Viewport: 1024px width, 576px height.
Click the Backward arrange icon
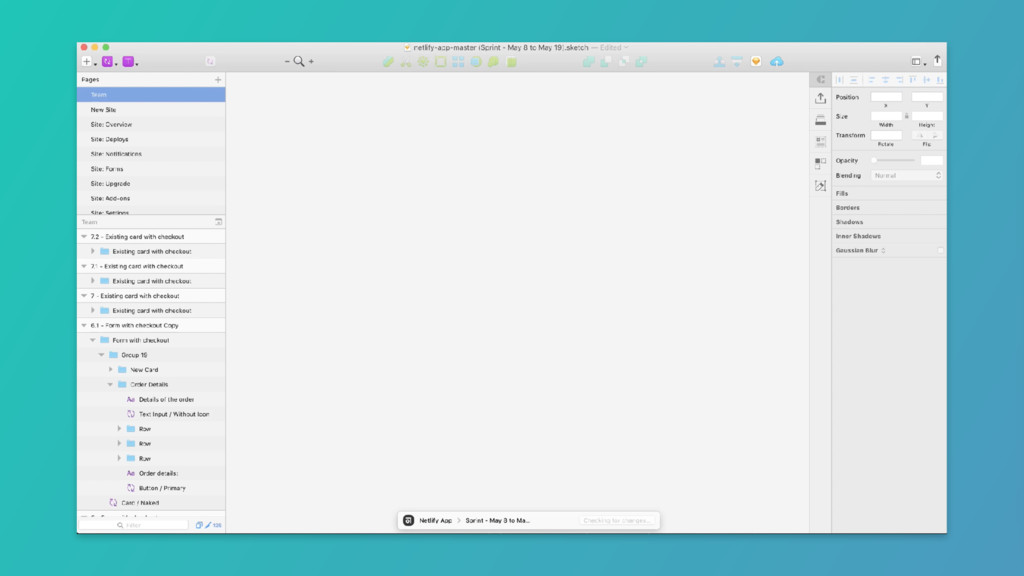pyautogui.click(x=737, y=61)
